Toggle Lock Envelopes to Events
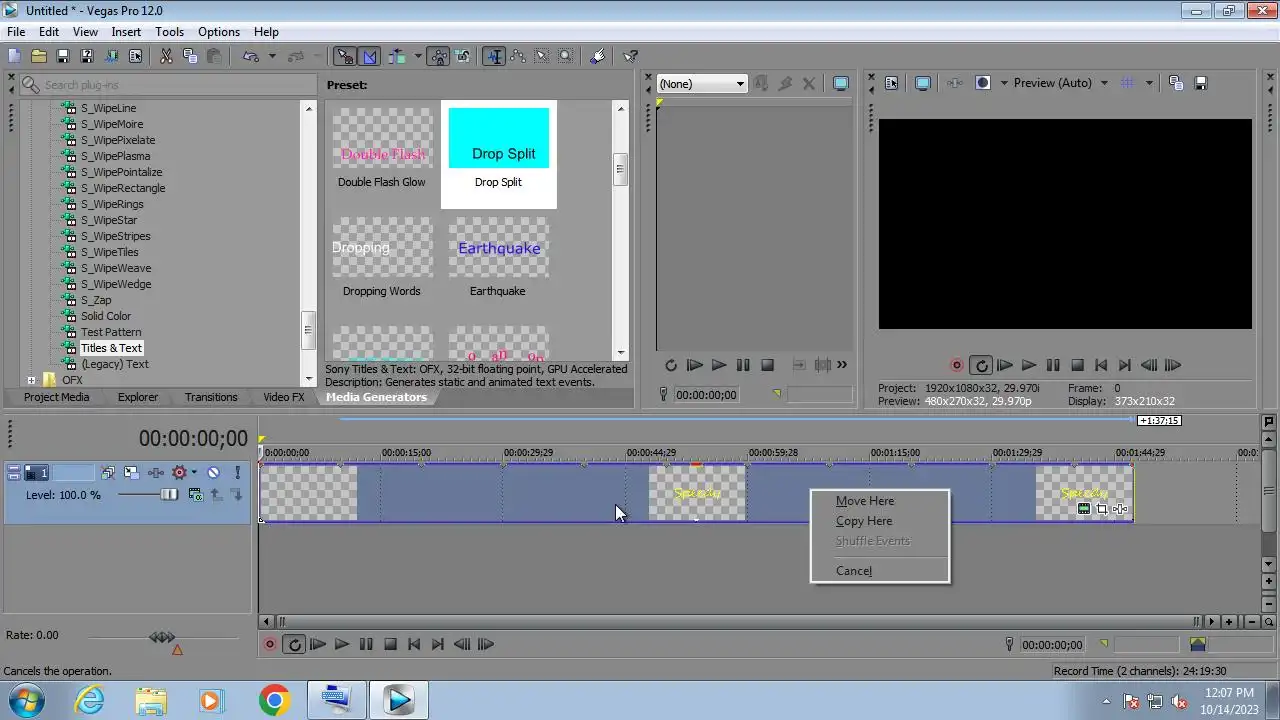The width and height of the screenshot is (1280, 720). pyautogui.click(x=438, y=57)
